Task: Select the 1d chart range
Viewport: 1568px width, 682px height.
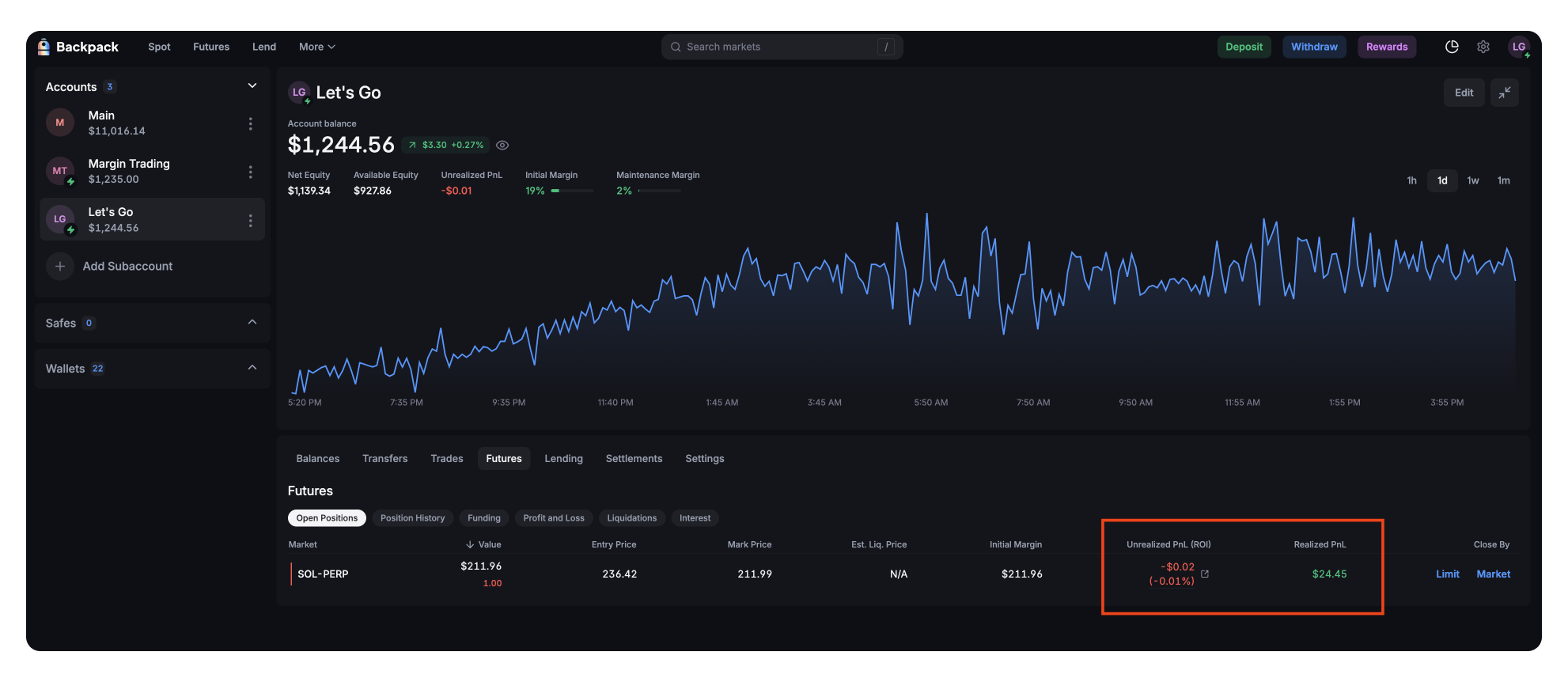Action: coord(1442,180)
